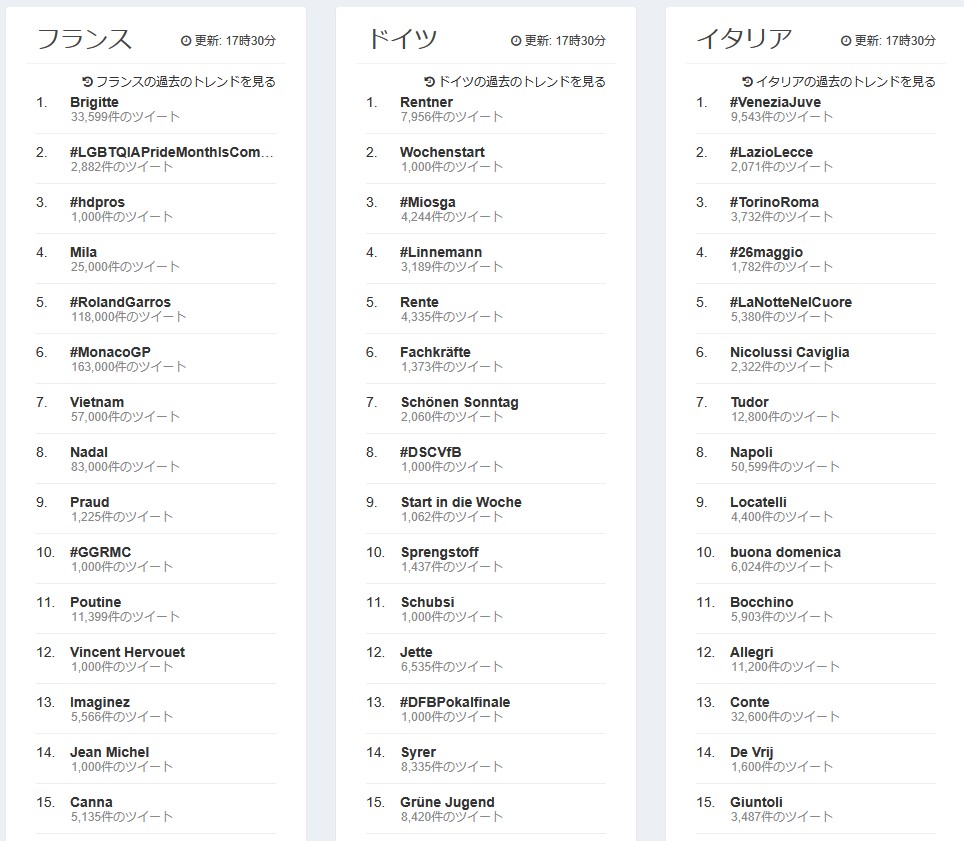Click the history icon beside イタリアの過去のトレンドを見る
Screen dimensions: 964x841
click(x=748, y=82)
